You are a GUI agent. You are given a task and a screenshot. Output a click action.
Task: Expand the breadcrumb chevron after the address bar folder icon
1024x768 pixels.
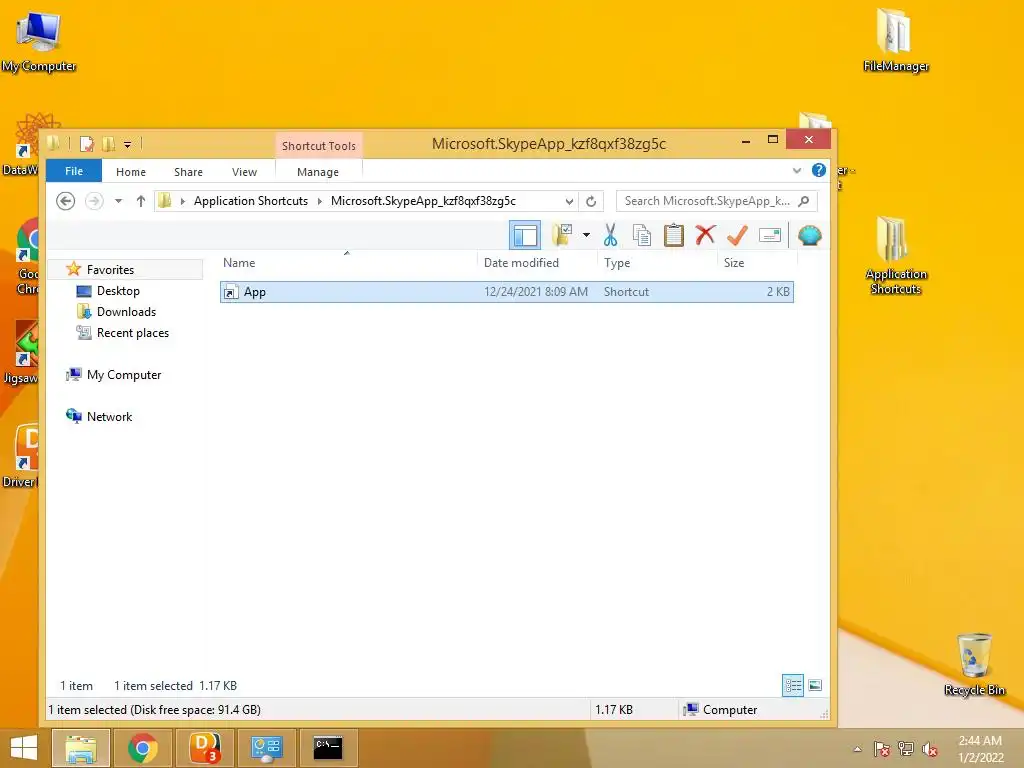pos(182,201)
